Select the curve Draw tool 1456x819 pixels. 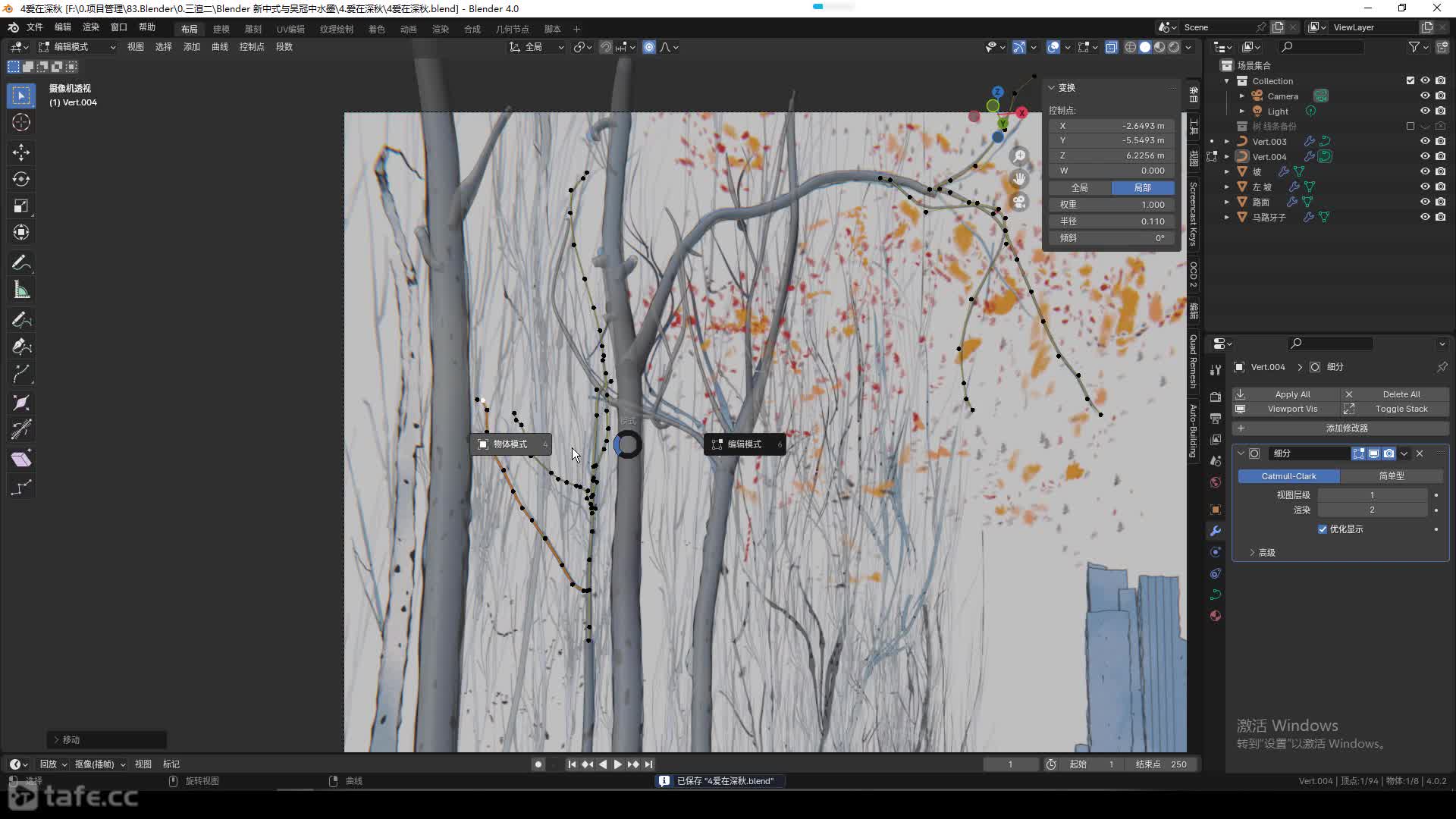tap(21, 320)
